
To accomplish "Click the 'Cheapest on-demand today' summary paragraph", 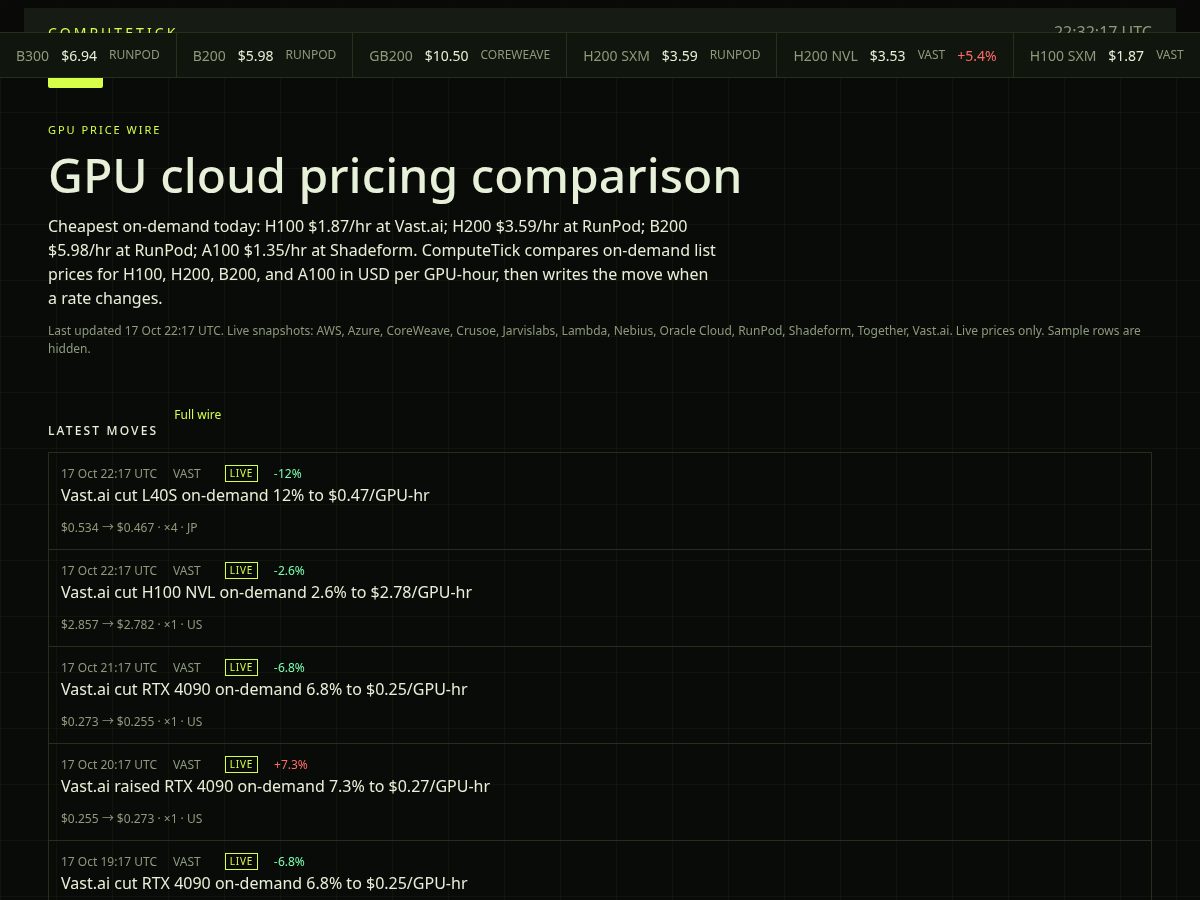I will pos(382,262).
